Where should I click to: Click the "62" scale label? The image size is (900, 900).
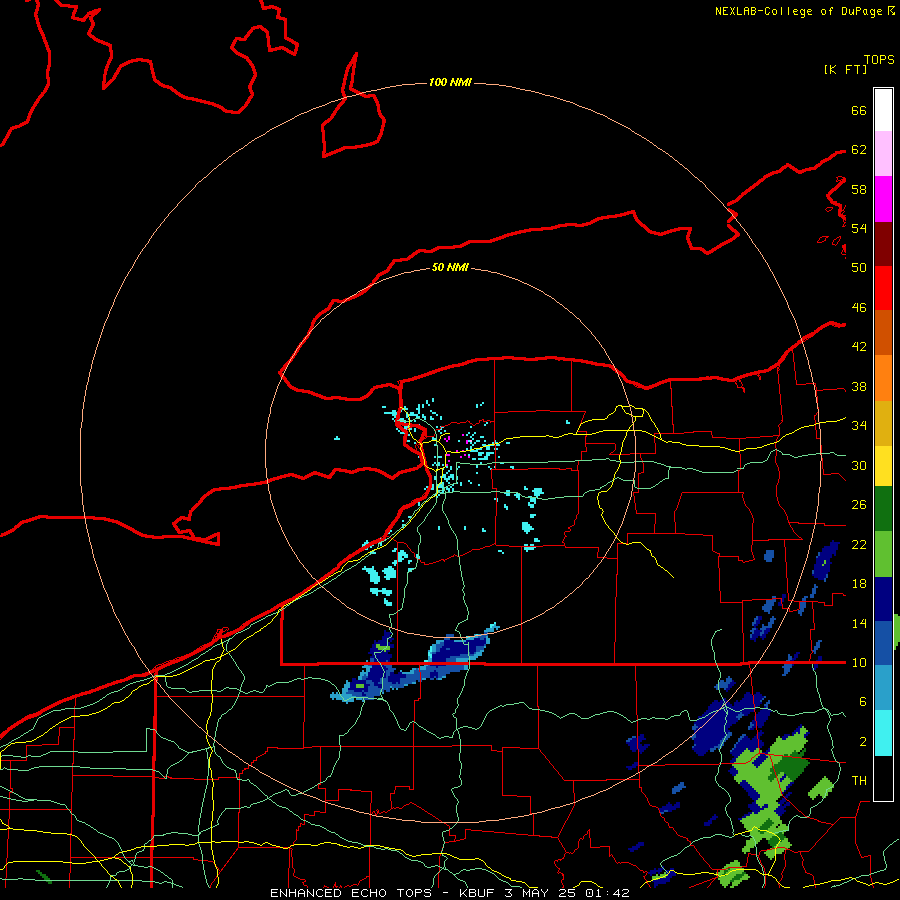pyautogui.click(x=859, y=150)
